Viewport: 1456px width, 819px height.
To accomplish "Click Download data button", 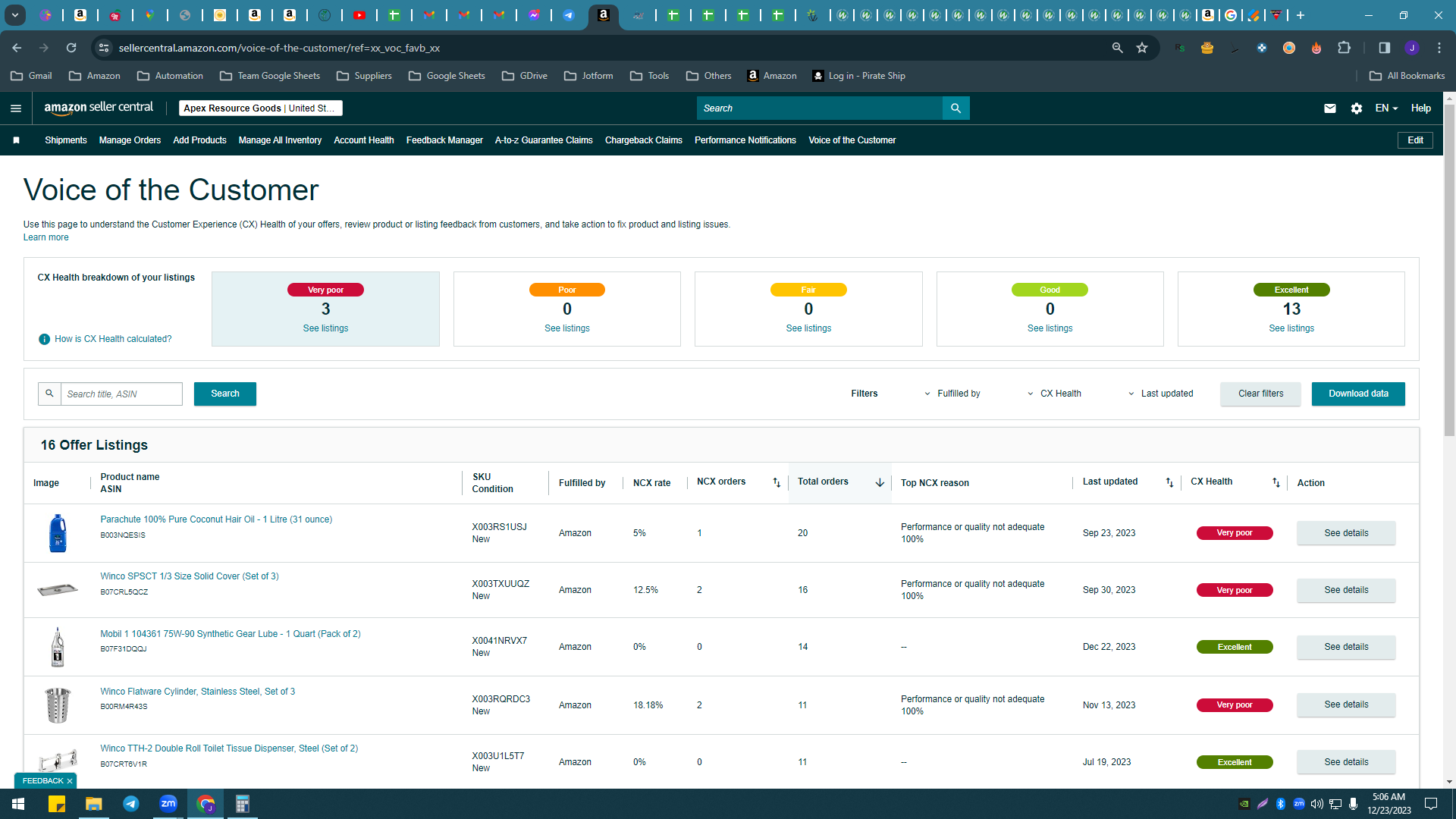I will coord(1358,394).
